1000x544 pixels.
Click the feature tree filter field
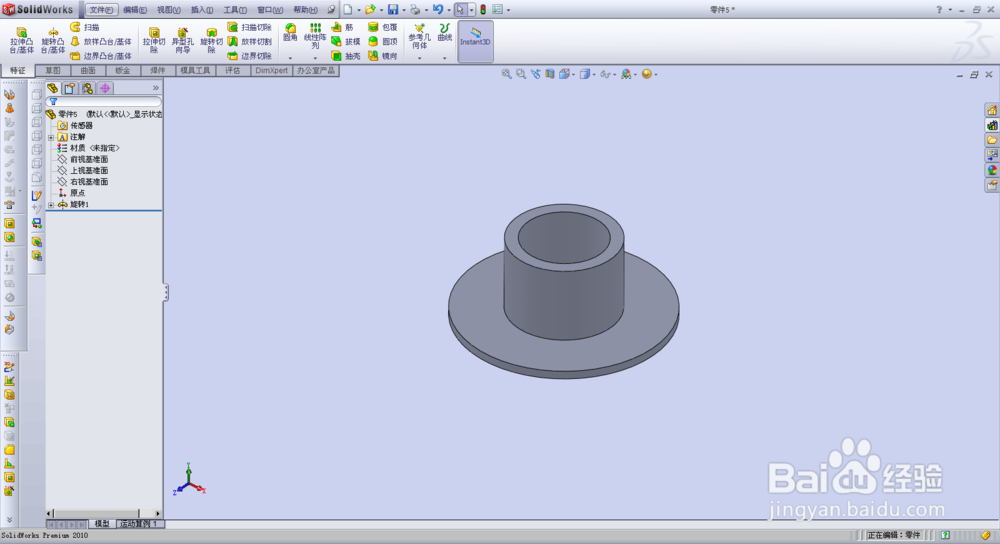point(104,101)
